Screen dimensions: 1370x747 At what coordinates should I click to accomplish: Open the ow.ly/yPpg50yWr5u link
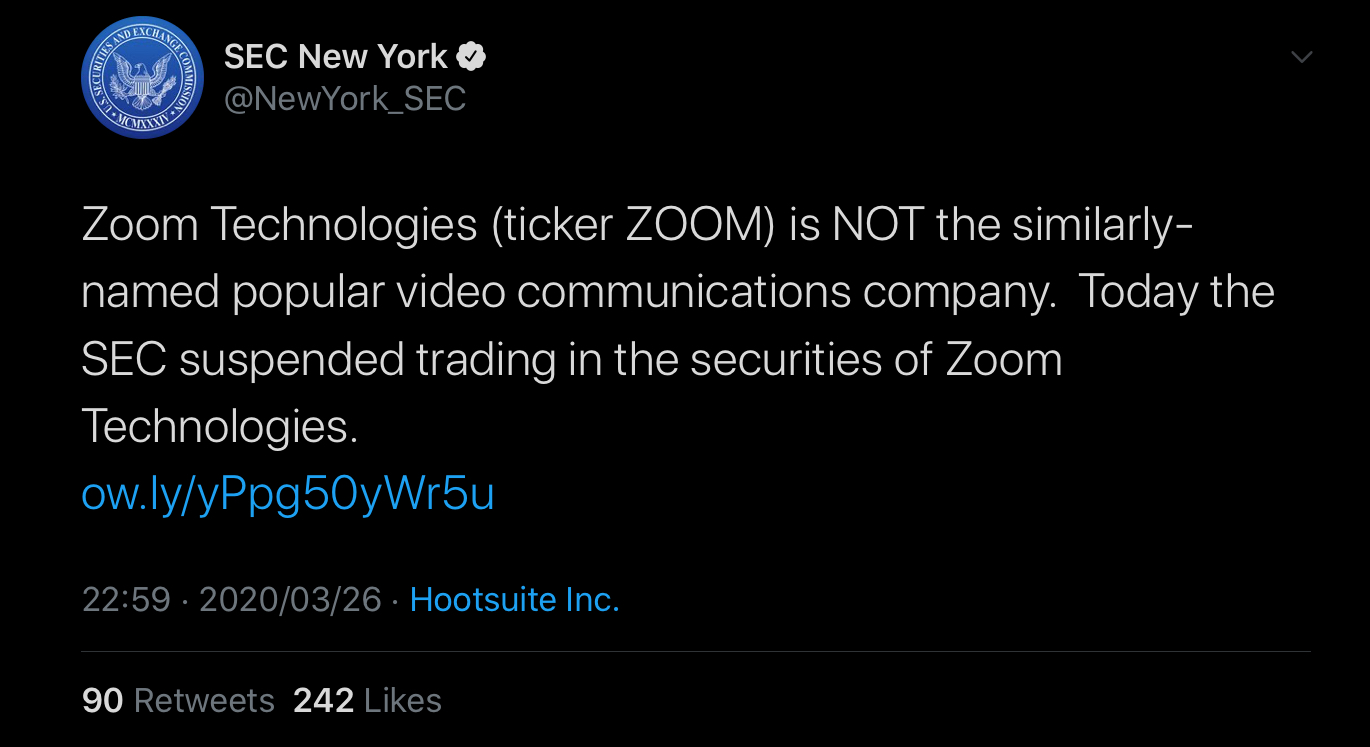point(288,494)
